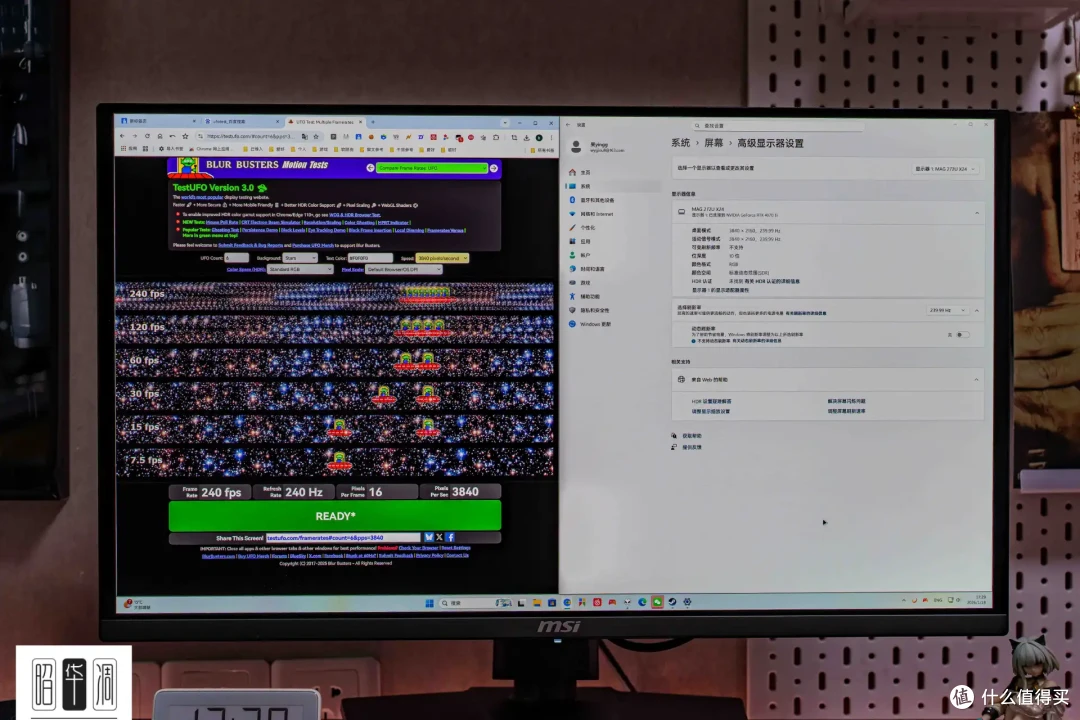Open a new Chrome tab with plus button
The width and height of the screenshot is (1080, 720).
click(373, 122)
